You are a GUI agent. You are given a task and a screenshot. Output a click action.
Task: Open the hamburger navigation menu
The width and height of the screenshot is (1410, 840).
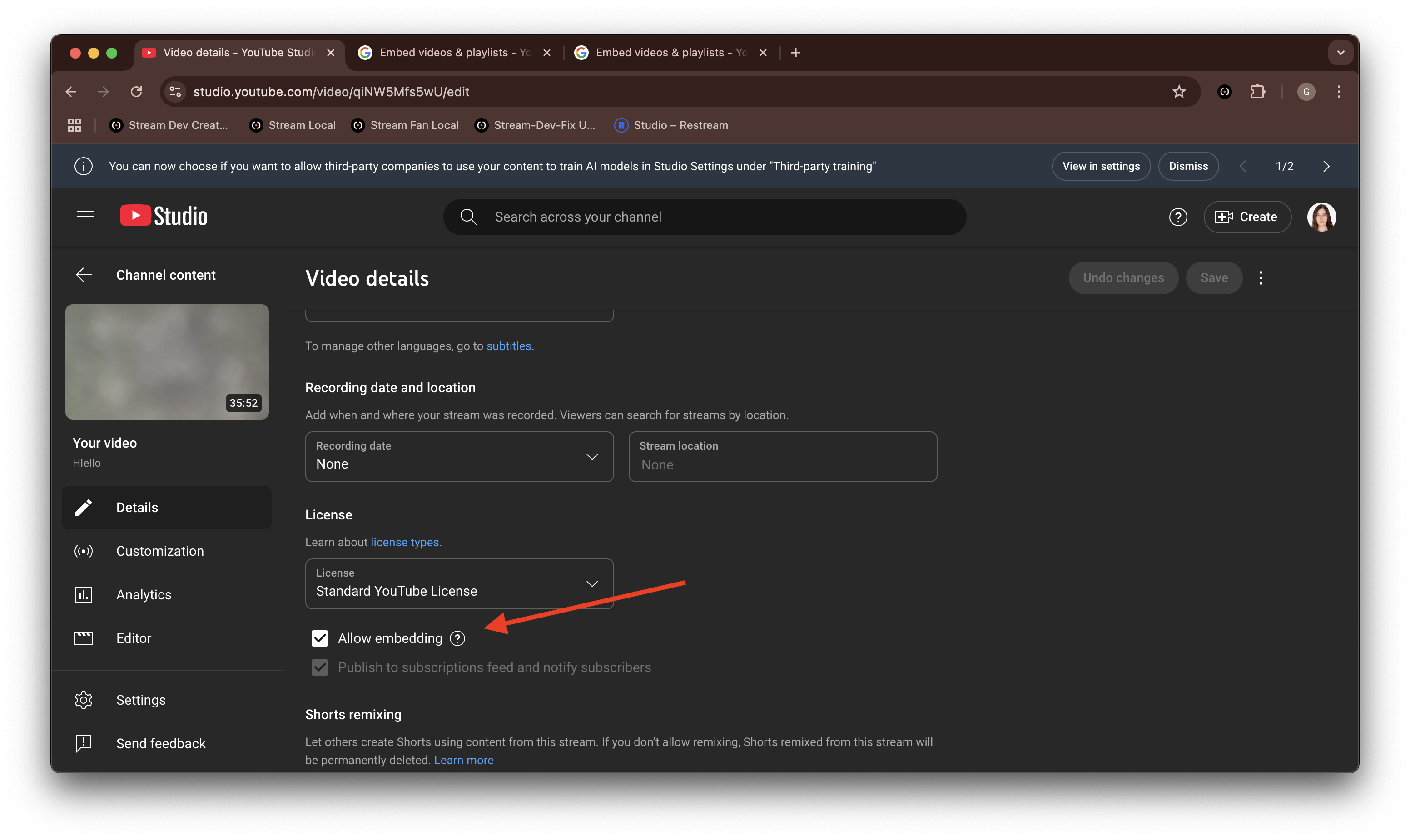point(85,217)
